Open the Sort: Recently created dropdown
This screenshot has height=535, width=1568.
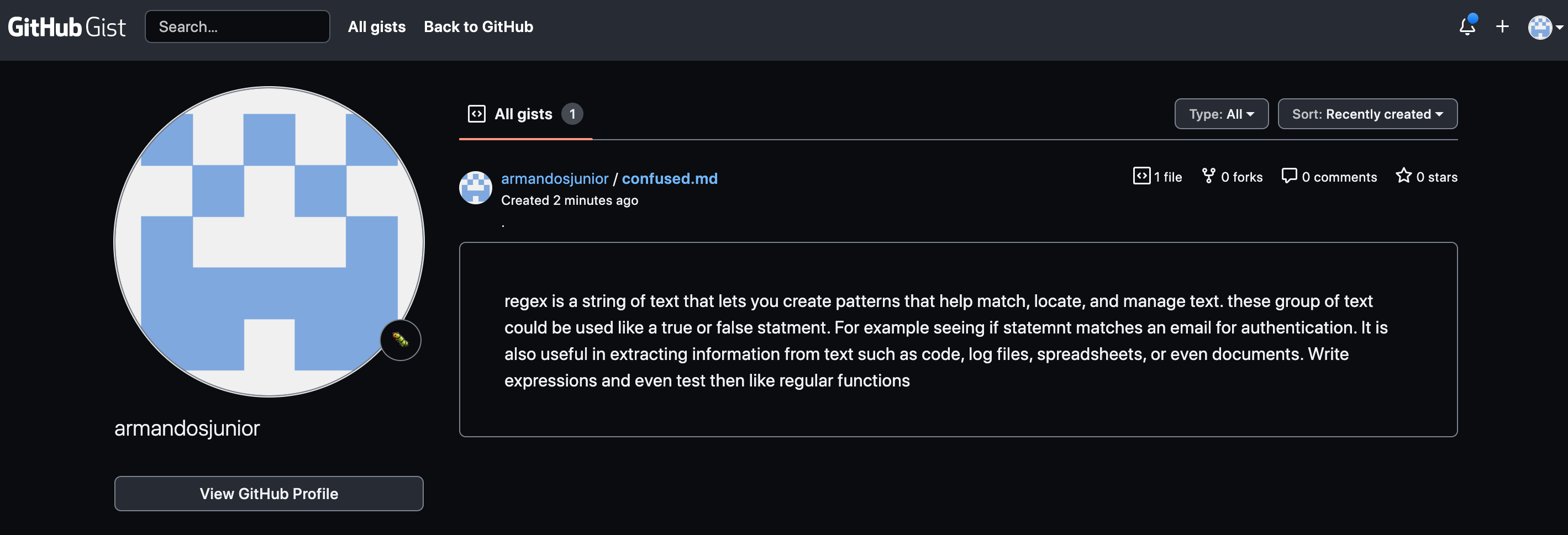(x=1367, y=114)
